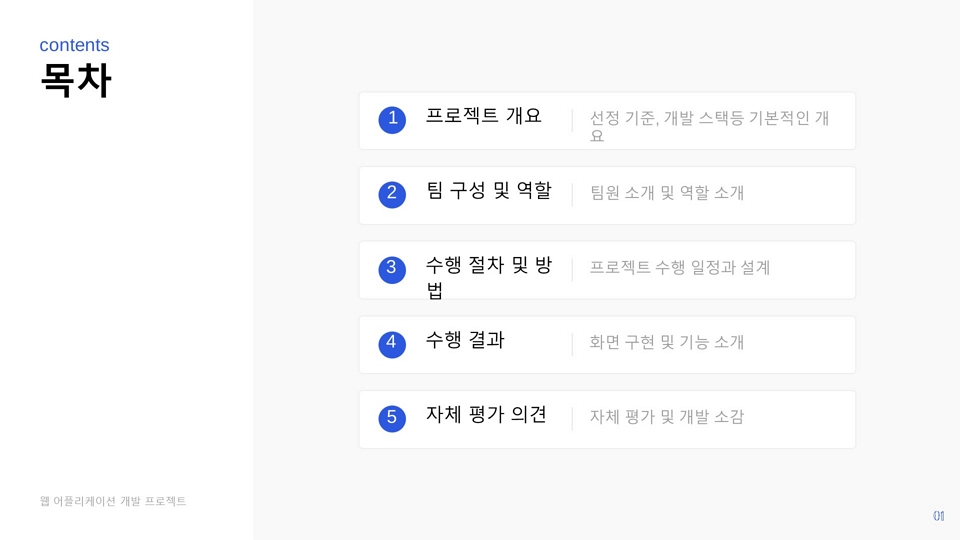The image size is (960, 540).
Task: Select the 프로젝트 개요 title
Action: 484,116
